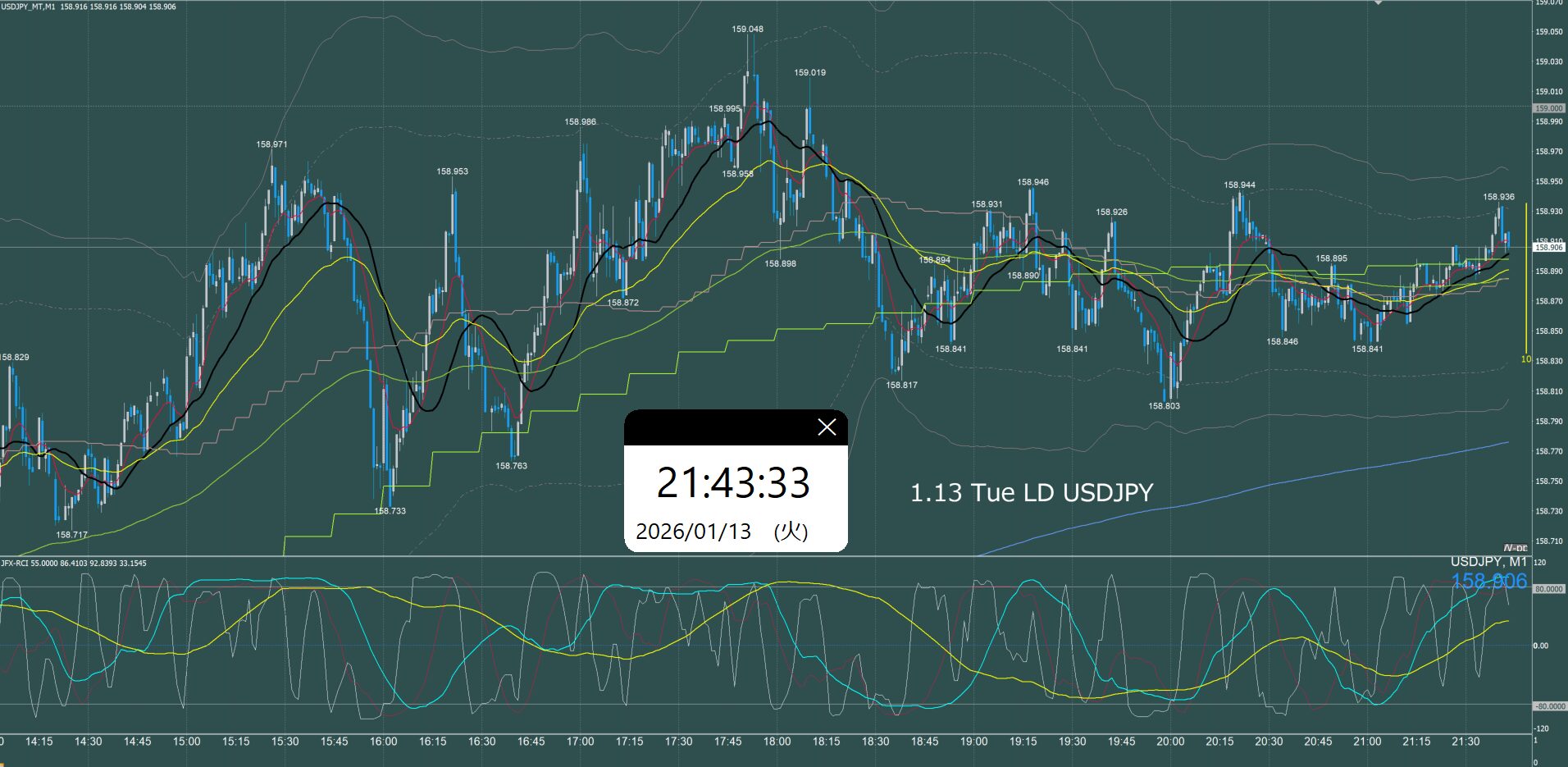The image size is (1568, 767).
Task: Click the -80.0000 RCI level tag
Action: click(x=1549, y=706)
